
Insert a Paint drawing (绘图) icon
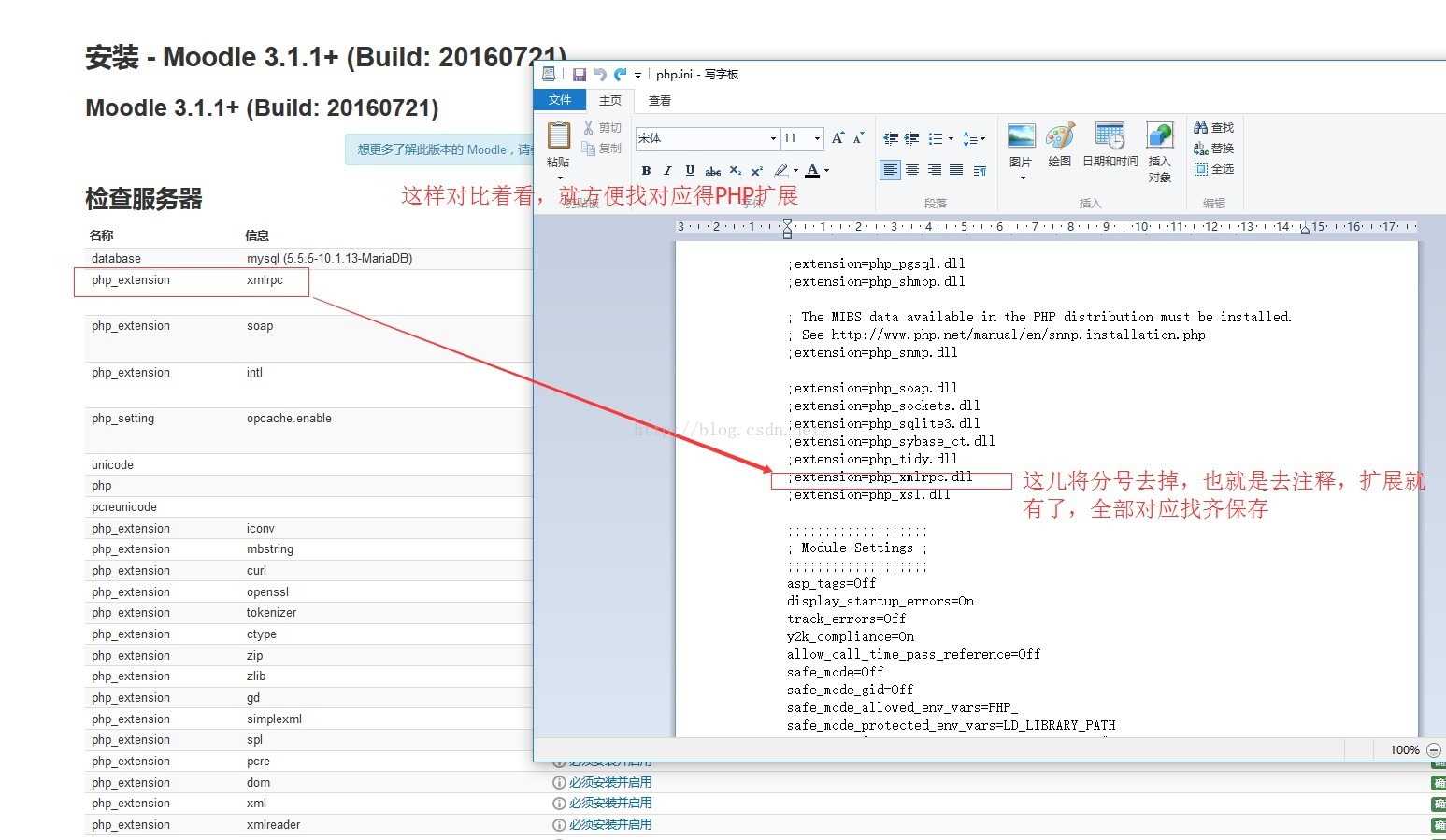point(1060,136)
